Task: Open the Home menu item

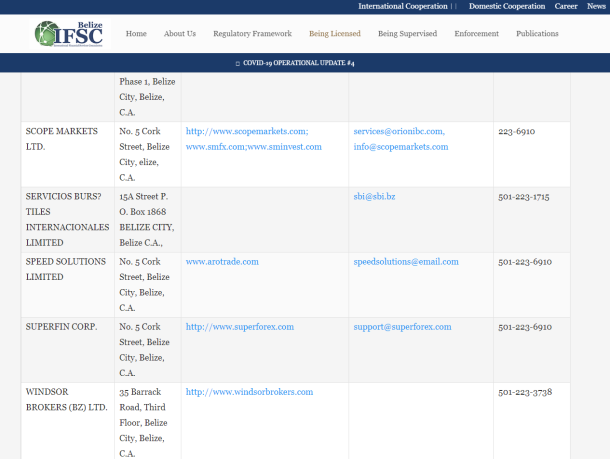Action: point(136,33)
